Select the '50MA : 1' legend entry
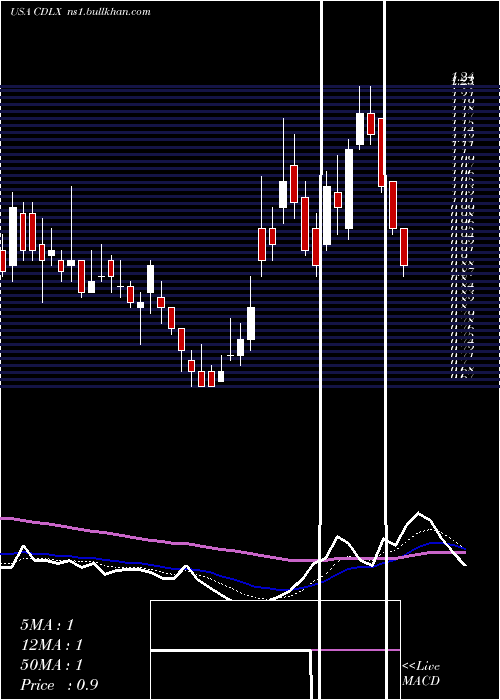This screenshot has height=700, width=500. (51, 665)
